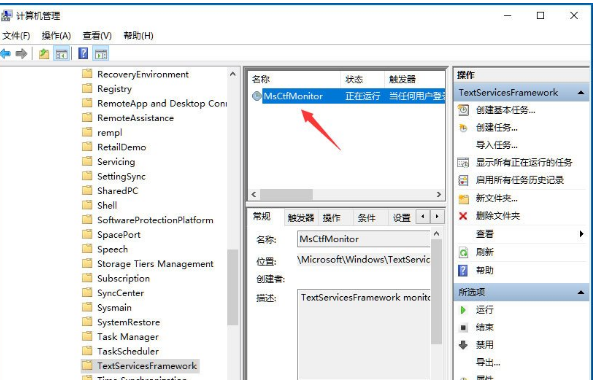593x380 pixels.
Task: Click the Computer Management title bar icon
Action: click(x=6, y=16)
